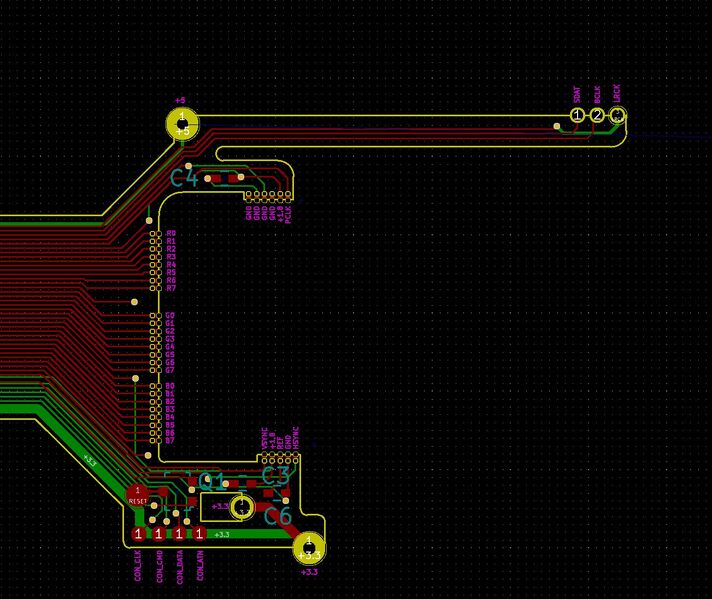Click the PCLK pin label near C4
Image resolution: width=712 pixels, height=599 pixels.
289,212
